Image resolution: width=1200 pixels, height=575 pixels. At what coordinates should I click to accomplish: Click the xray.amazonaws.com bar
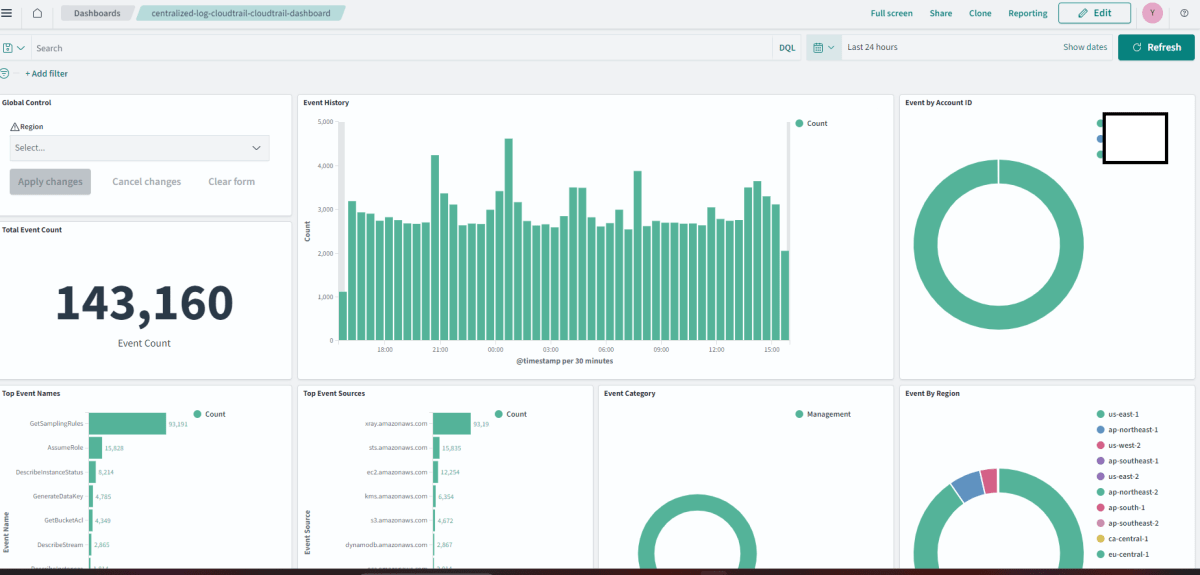point(452,423)
